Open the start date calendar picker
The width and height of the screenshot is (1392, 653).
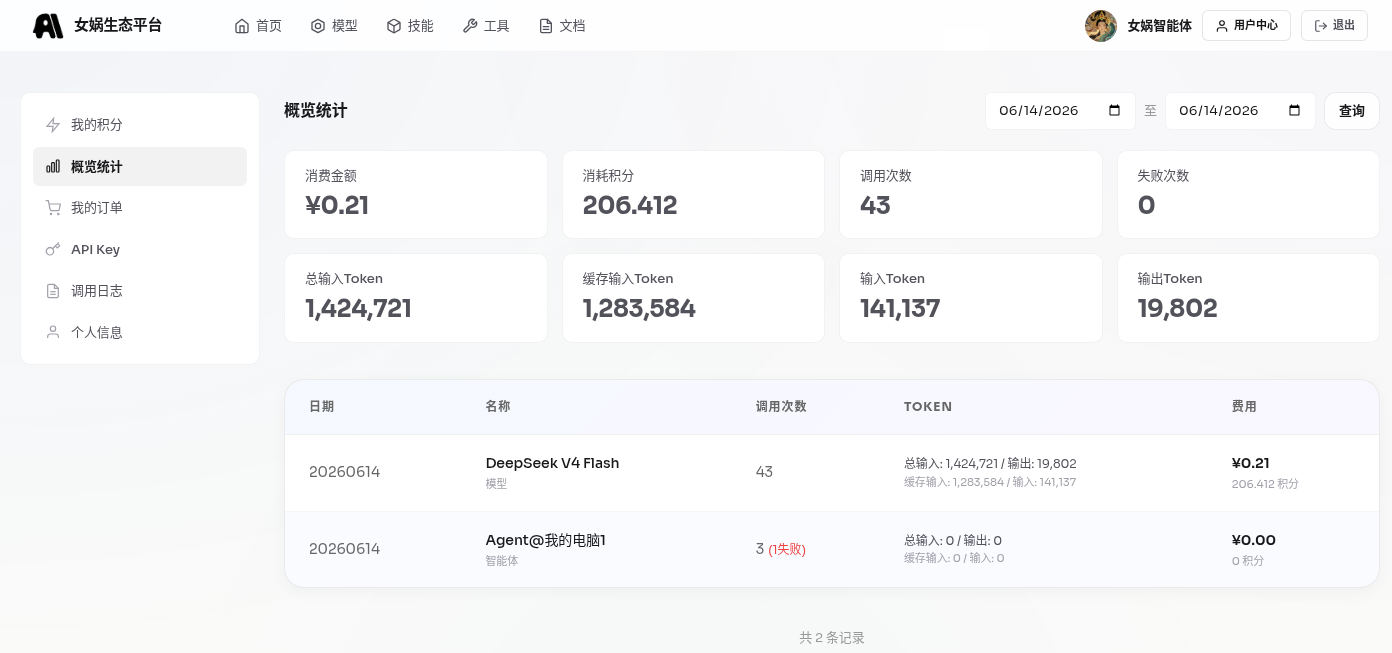1115,111
